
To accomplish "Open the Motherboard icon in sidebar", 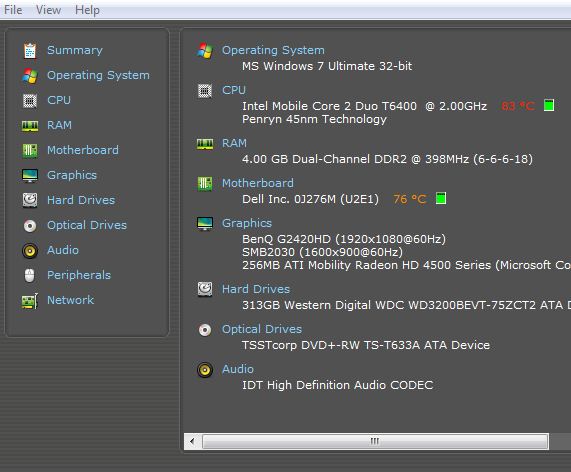I will click(x=30, y=151).
